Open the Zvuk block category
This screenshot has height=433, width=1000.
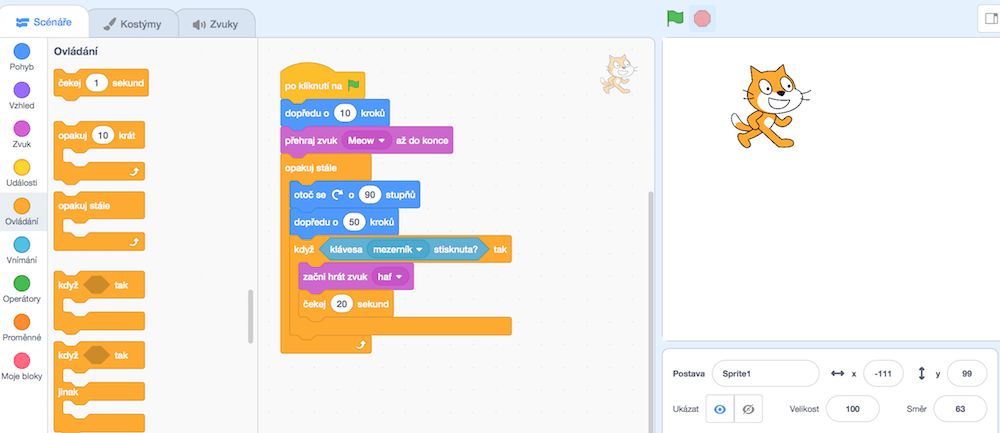pos(22,134)
